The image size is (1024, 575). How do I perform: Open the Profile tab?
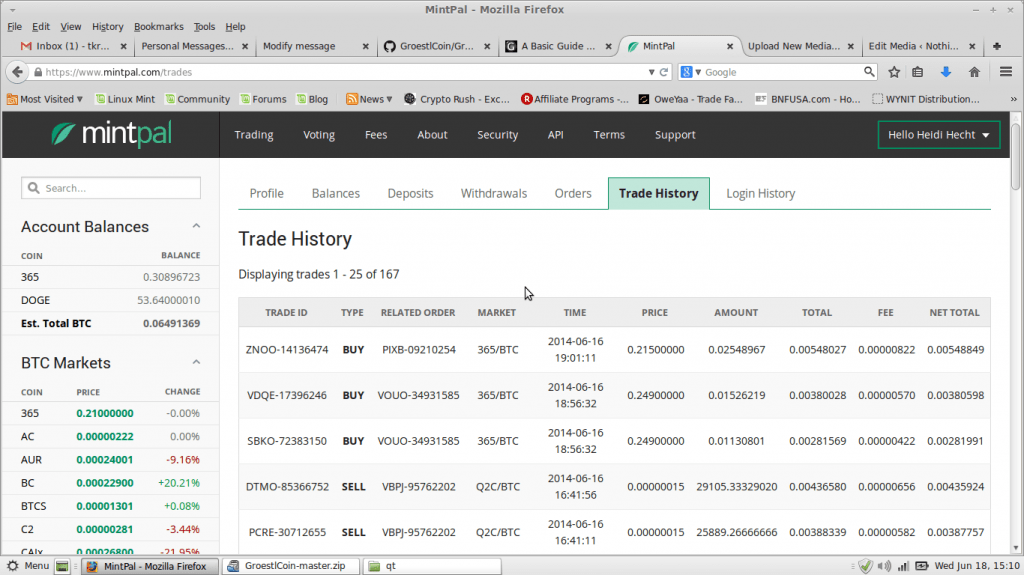[266, 193]
